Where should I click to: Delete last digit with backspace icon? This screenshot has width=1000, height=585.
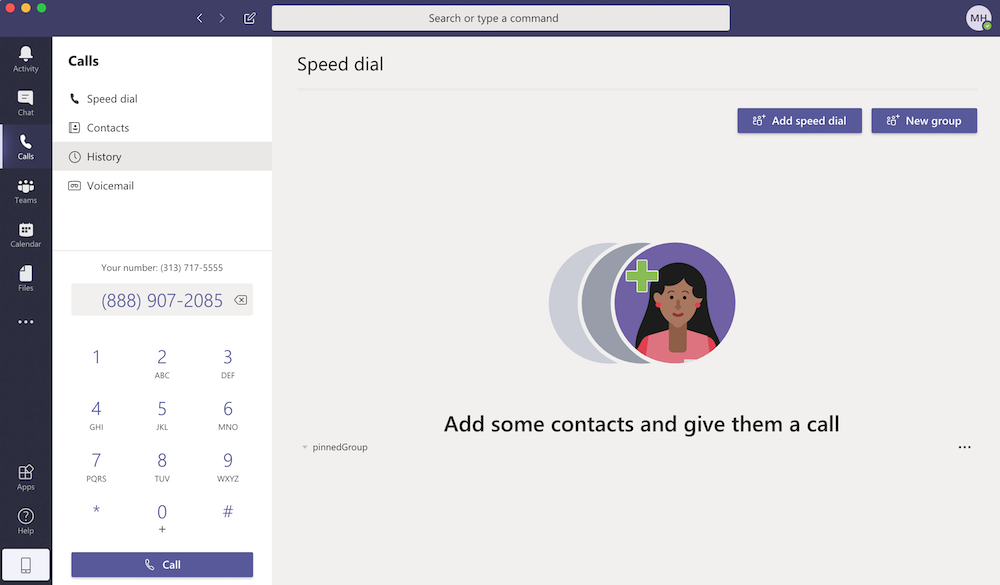point(240,300)
